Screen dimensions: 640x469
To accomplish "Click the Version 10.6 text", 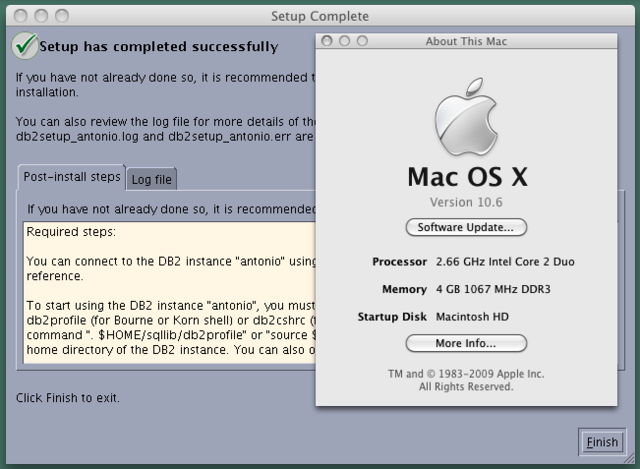I will pos(466,202).
